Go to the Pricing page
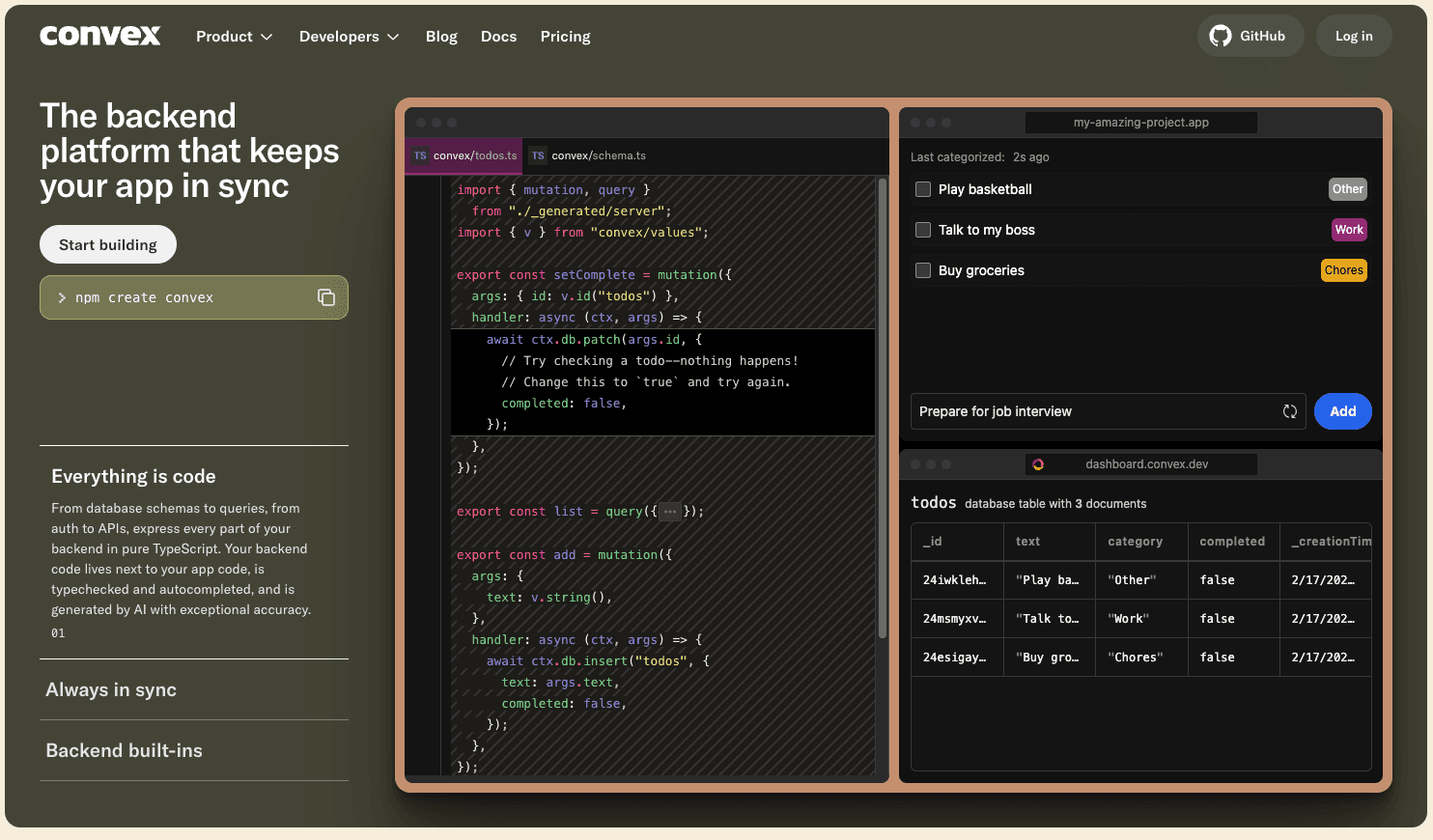 click(x=565, y=37)
